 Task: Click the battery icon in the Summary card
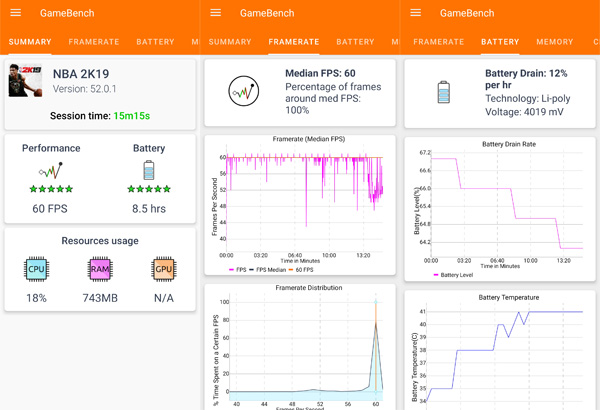pos(149,170)
